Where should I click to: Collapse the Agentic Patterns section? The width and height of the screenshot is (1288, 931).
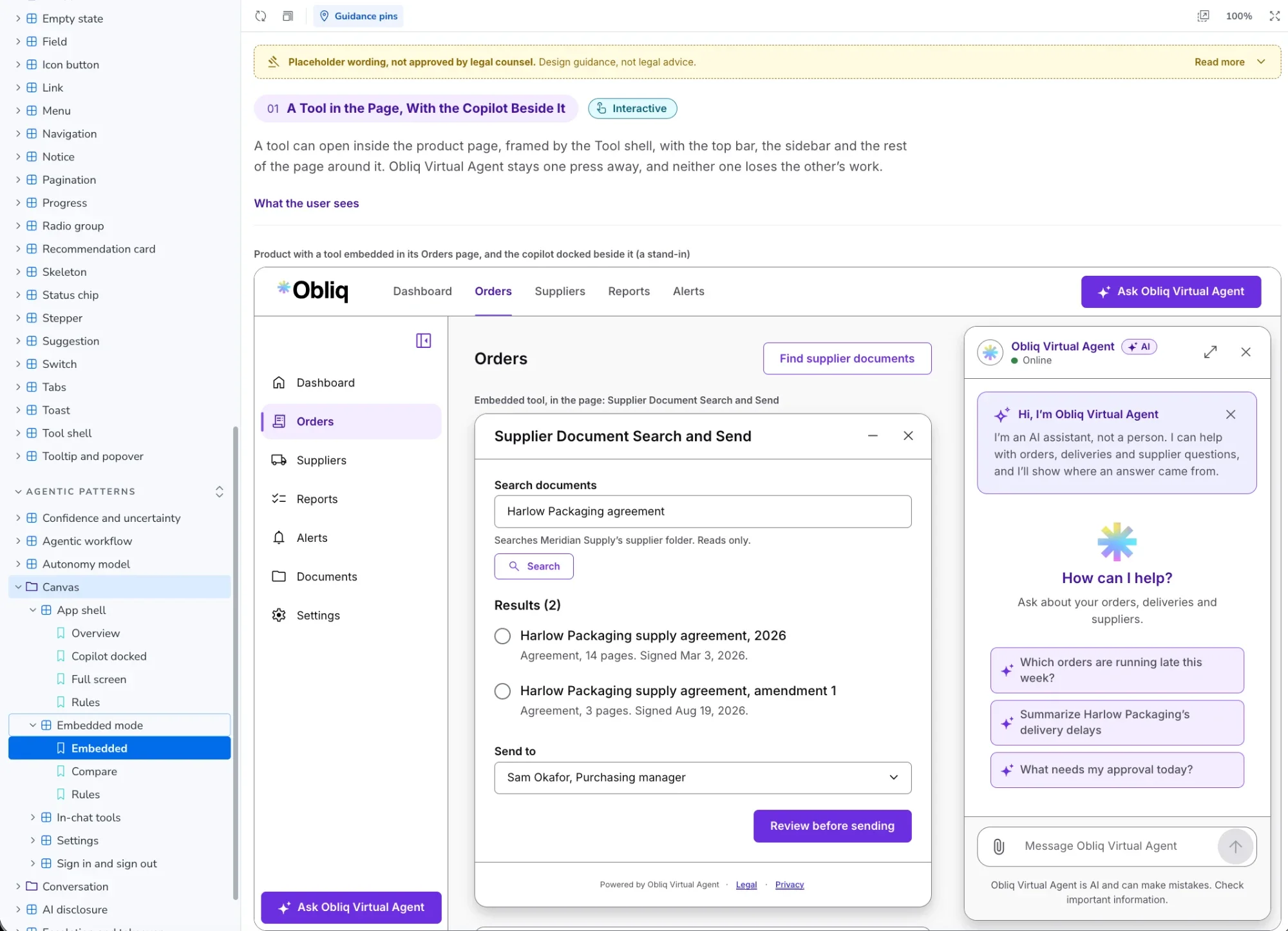click(x=18, y=492)
